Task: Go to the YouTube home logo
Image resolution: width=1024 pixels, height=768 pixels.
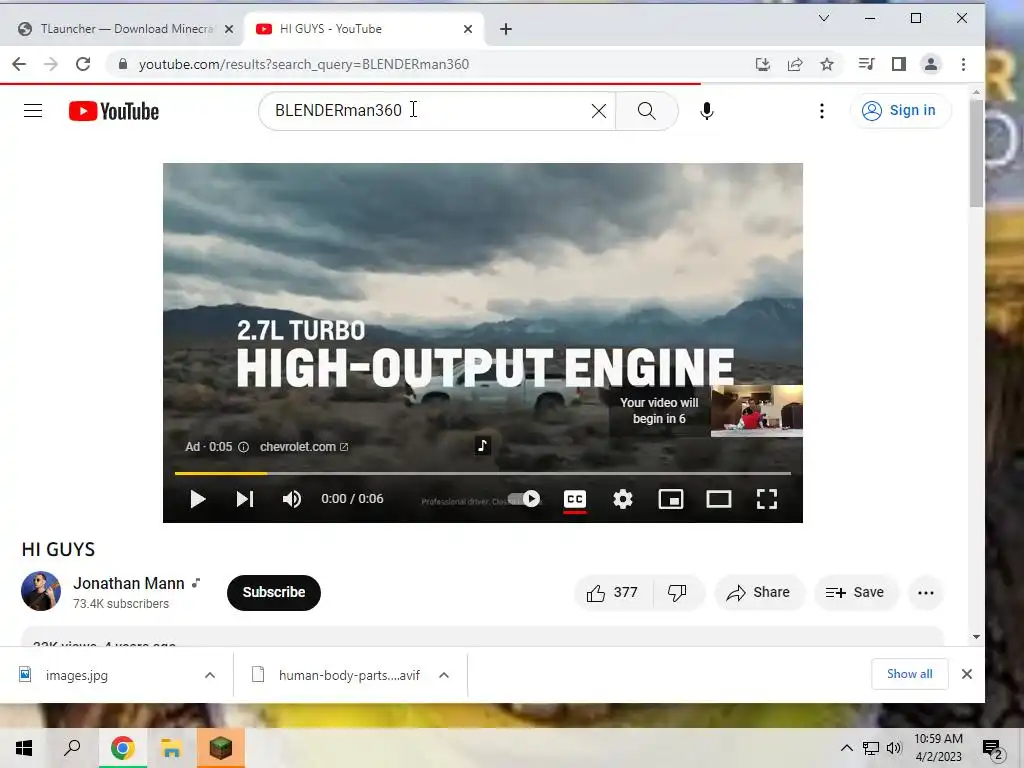Action: [114, 111]
